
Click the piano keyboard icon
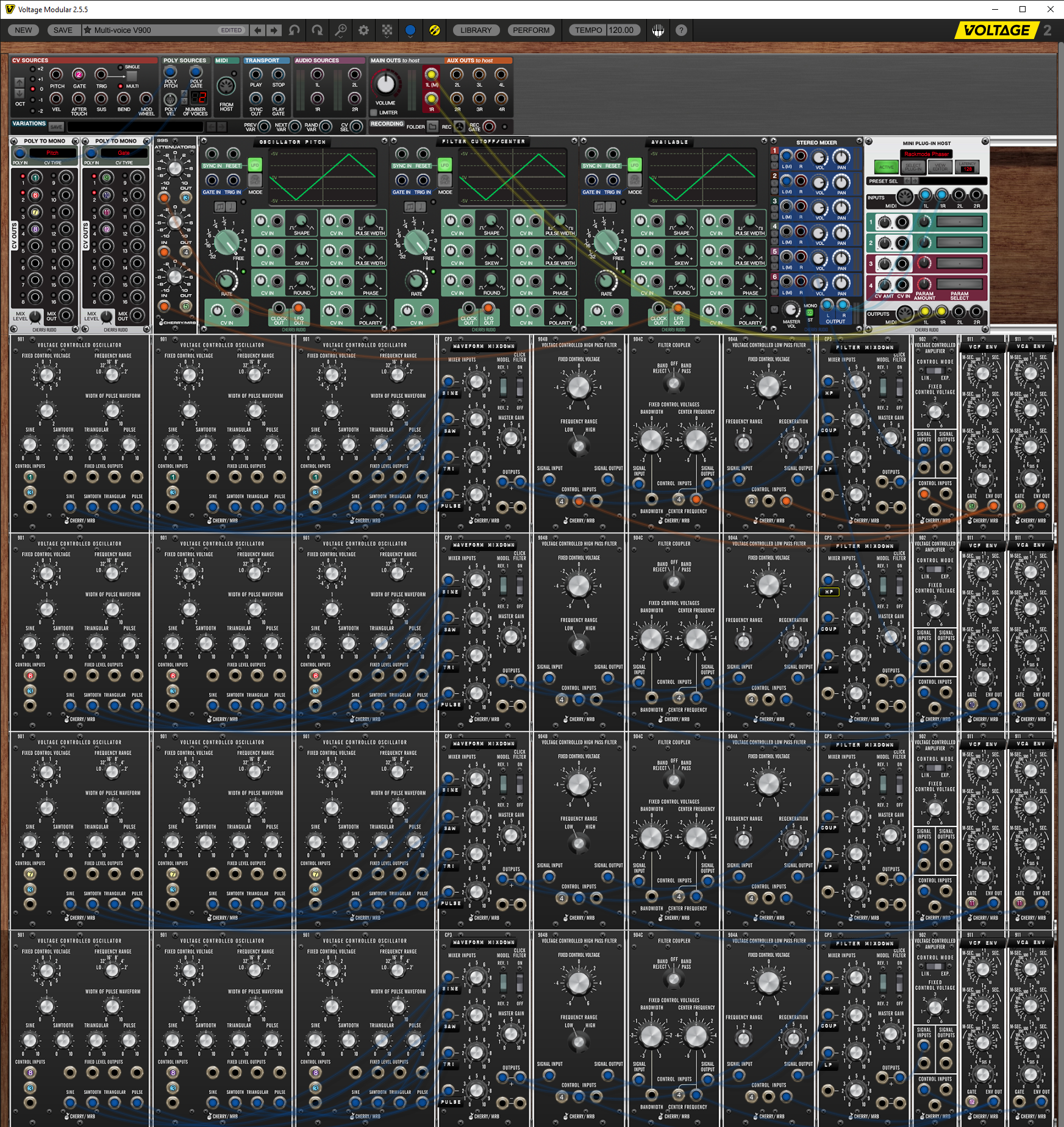coord(658,30)
